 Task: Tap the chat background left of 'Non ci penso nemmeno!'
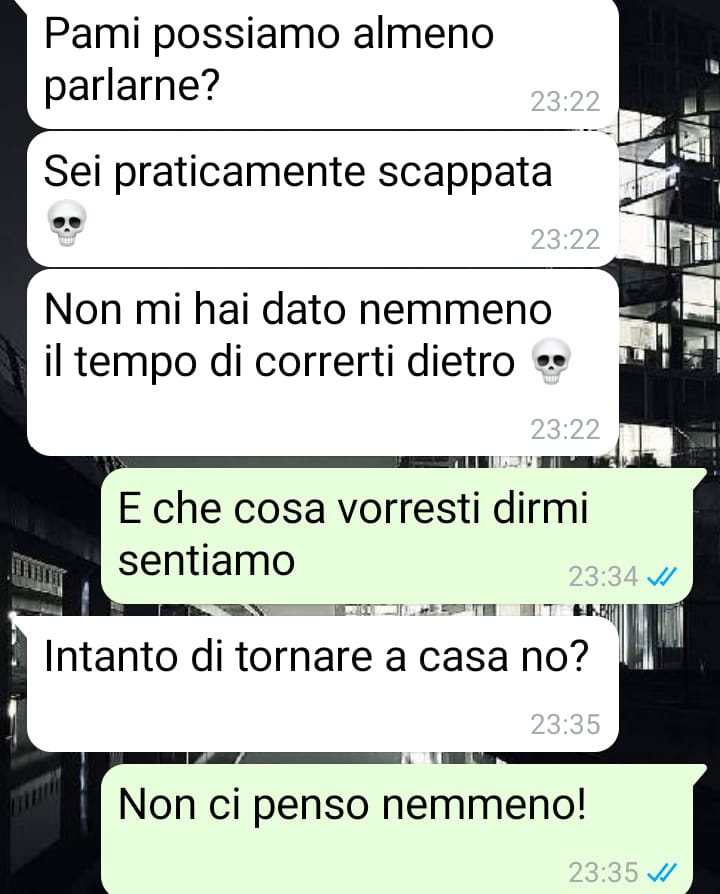[x=50, y=827]
